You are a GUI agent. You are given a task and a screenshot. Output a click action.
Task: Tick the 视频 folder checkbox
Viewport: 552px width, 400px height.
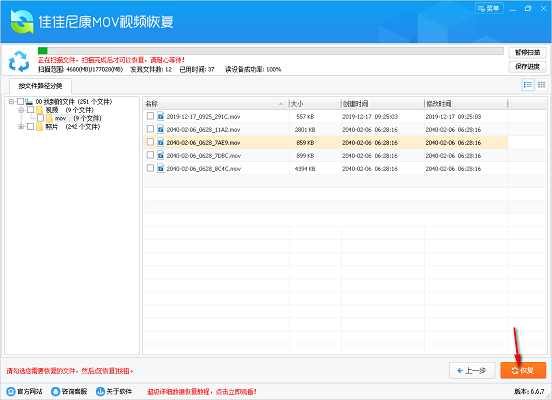[31, 110]
